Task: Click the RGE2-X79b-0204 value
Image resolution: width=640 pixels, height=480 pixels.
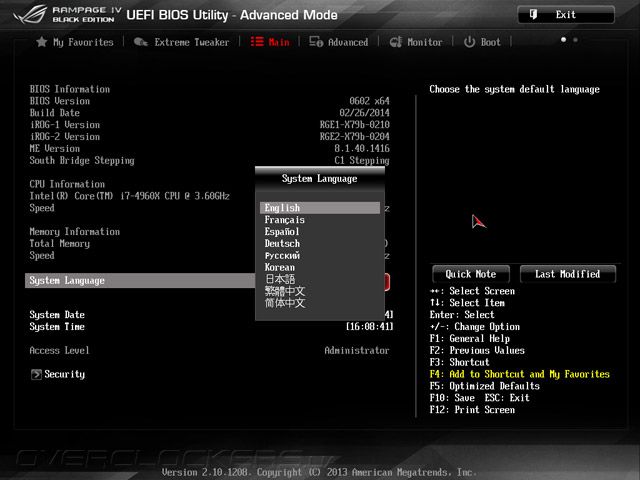Action: click(x=355, y=136)
